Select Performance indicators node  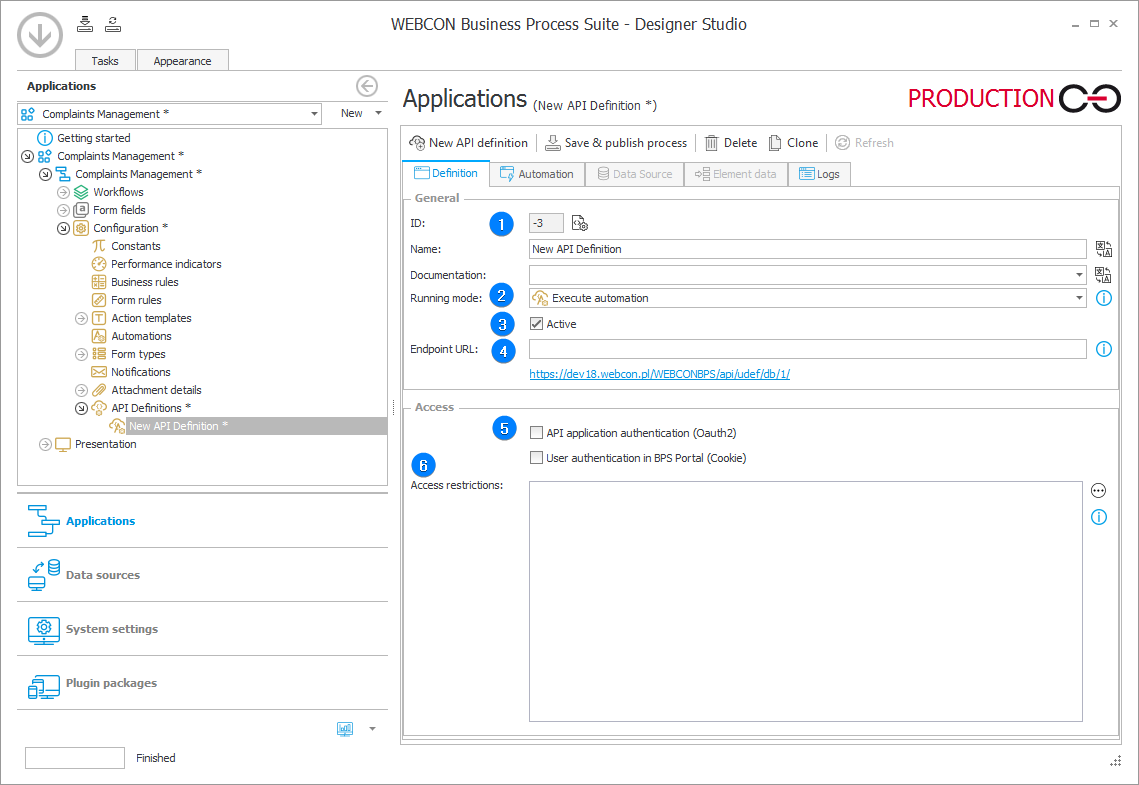point(166,264)
